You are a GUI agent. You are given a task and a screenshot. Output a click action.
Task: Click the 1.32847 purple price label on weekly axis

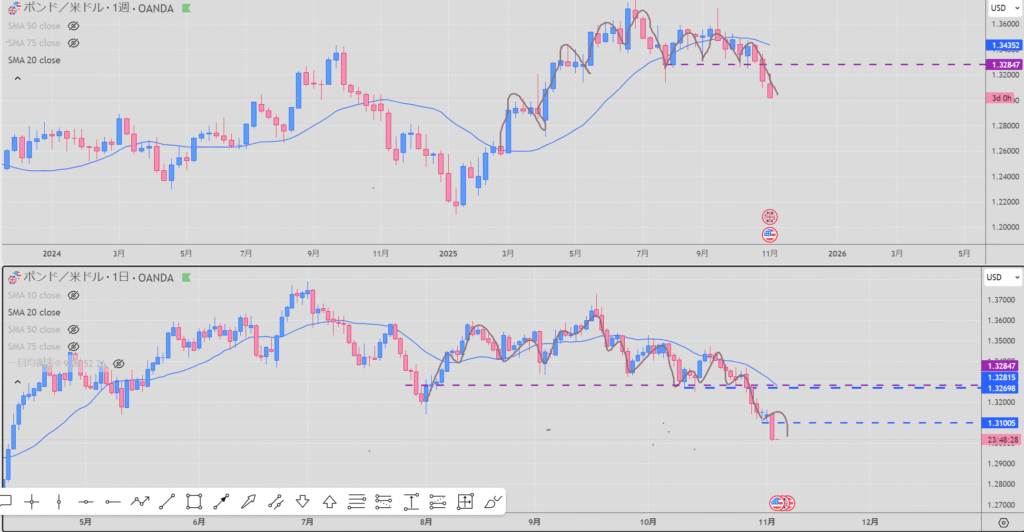tap(1005, 65)
